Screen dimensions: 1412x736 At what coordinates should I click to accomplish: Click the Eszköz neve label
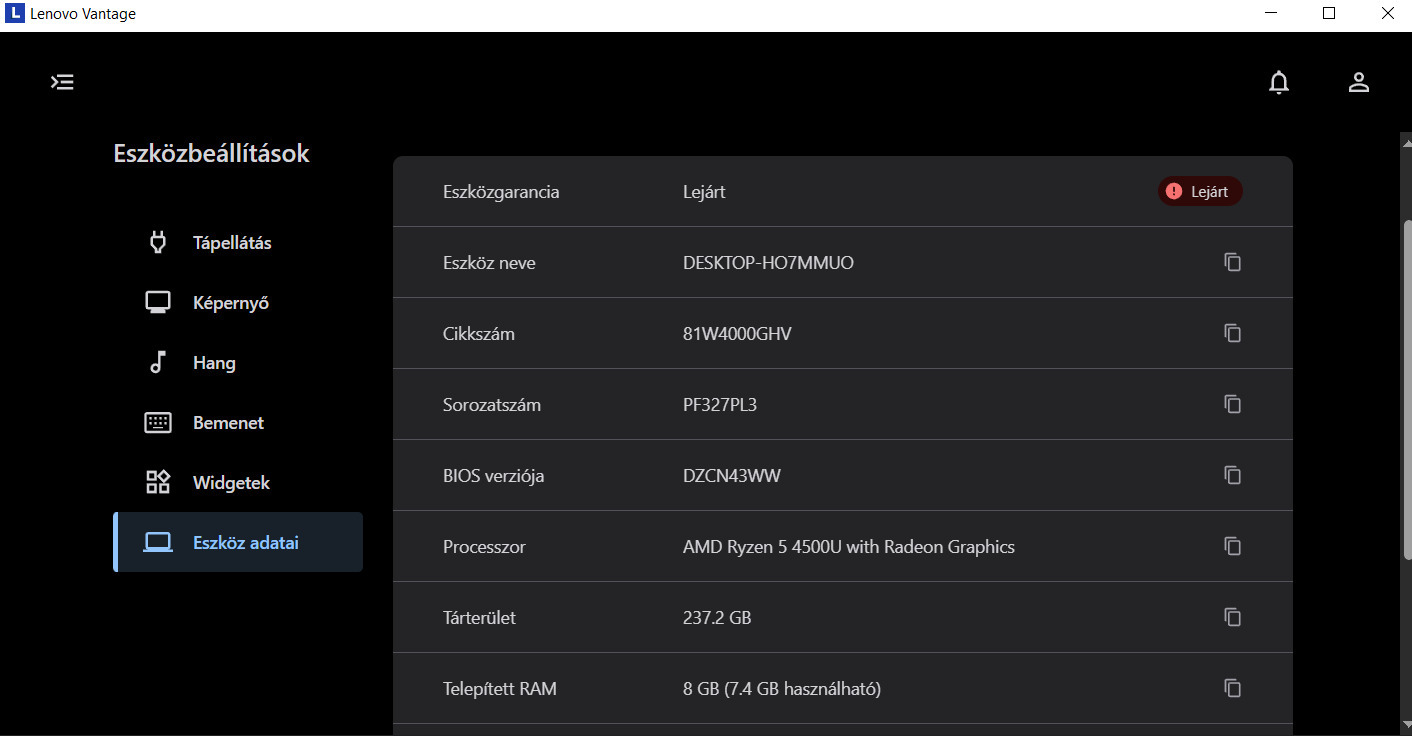click(x=489, y=263)
